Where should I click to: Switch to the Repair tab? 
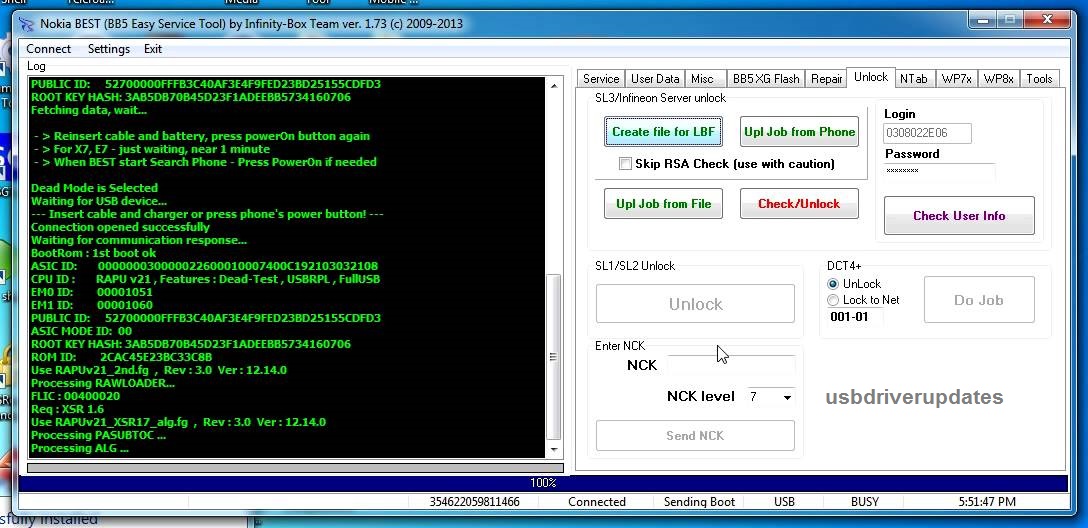pos(826,78)
